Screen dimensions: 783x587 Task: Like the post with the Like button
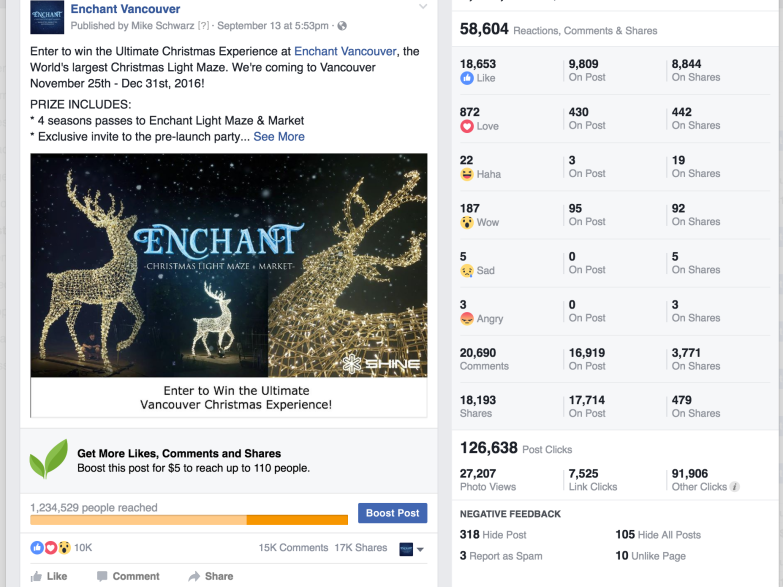pyautogui.click(x=49, y=576)
